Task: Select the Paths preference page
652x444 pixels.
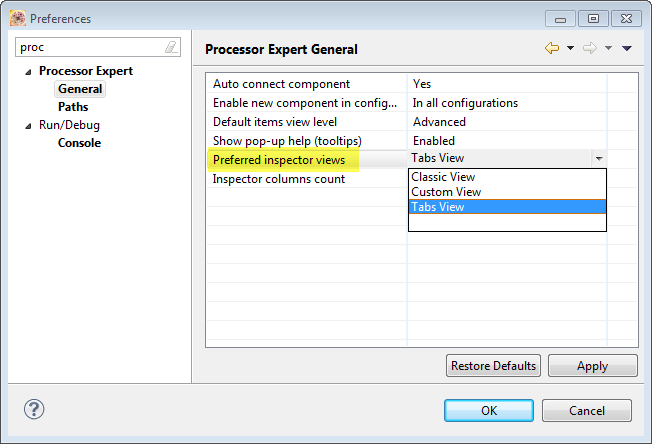Action: click(73, 107)
